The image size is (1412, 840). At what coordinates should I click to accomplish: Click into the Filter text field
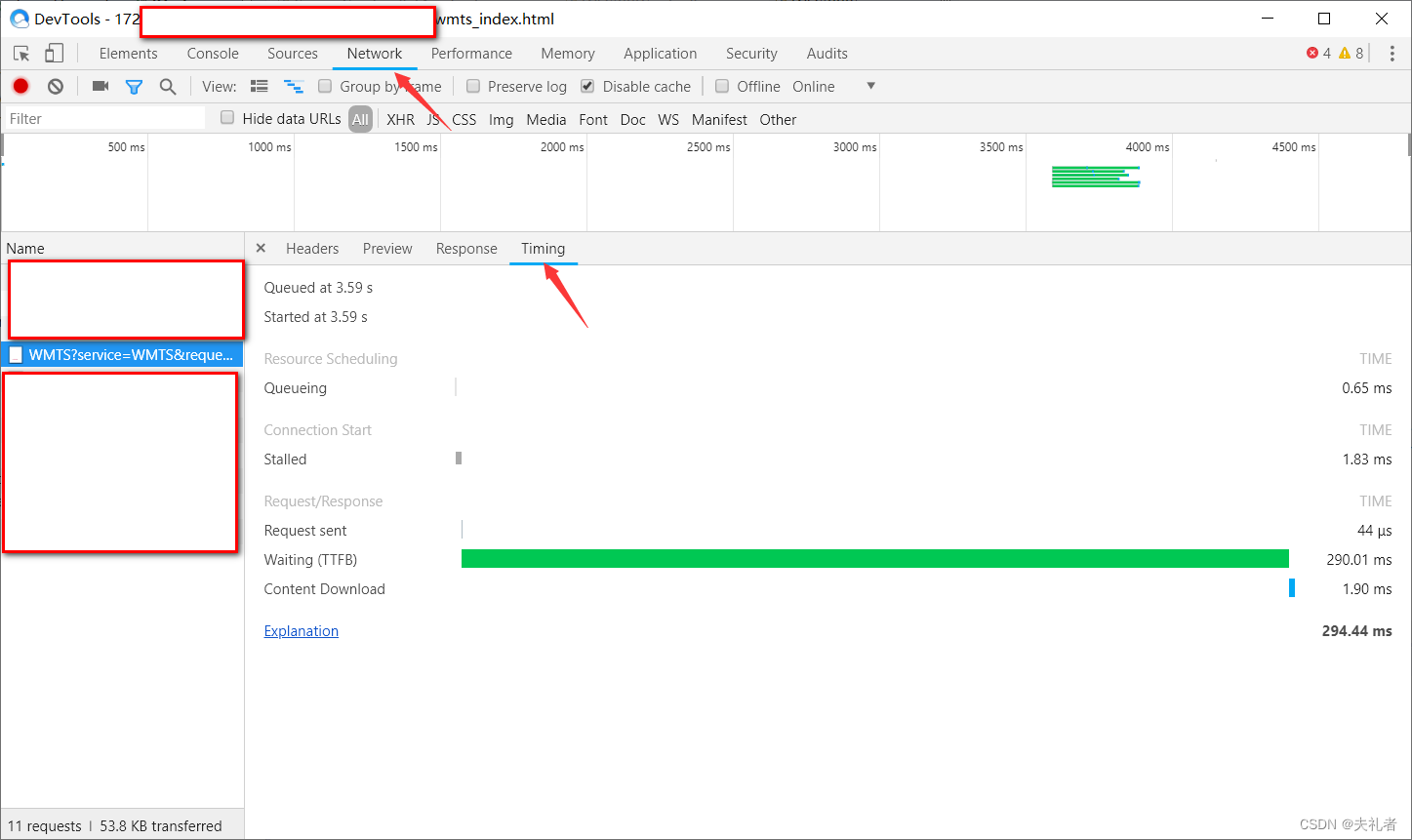coord(103,118)
